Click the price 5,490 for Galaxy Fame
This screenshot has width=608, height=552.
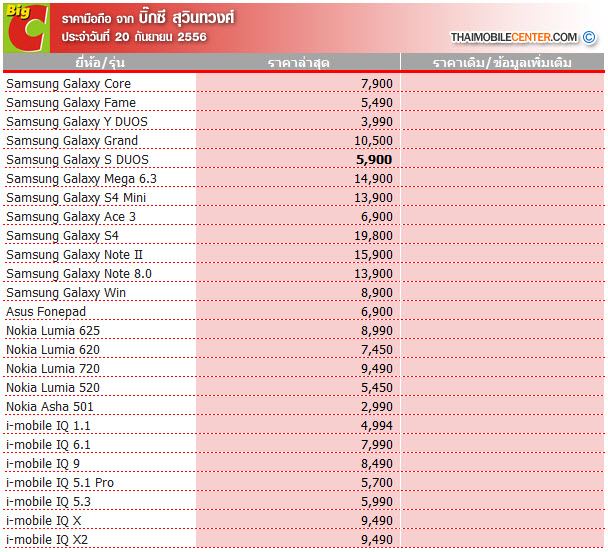click(377, 103)
